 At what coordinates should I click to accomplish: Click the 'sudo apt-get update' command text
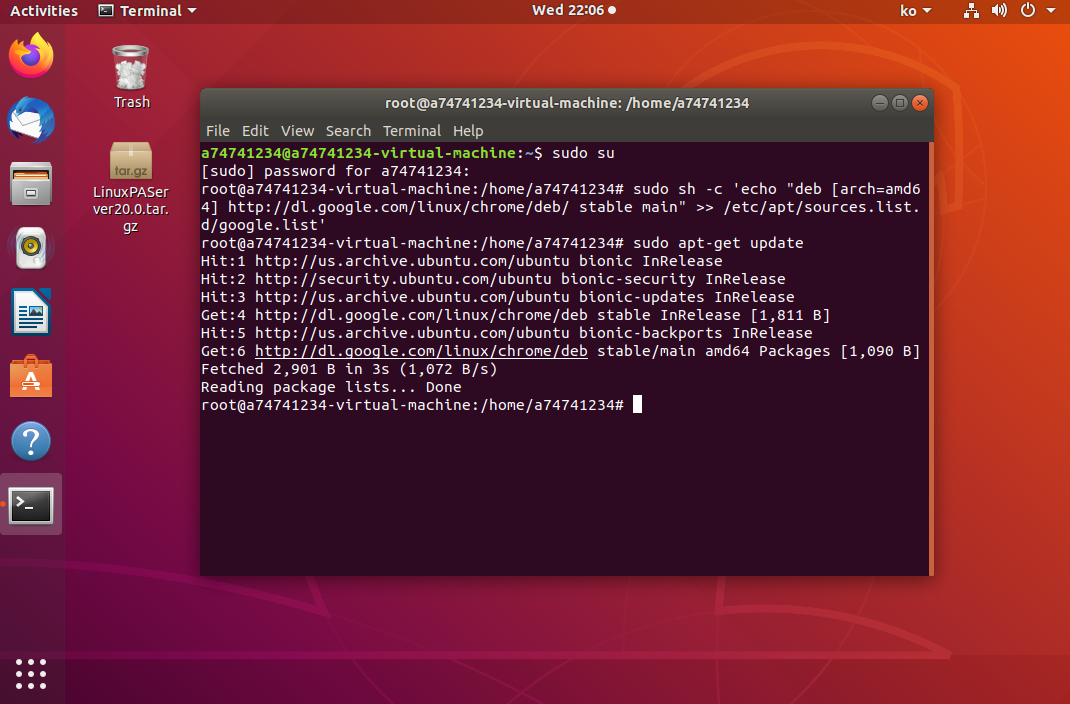718,243
